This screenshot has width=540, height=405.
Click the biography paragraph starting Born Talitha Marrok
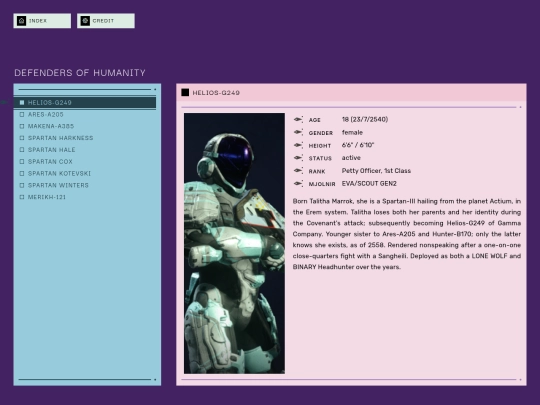(407, 234)
